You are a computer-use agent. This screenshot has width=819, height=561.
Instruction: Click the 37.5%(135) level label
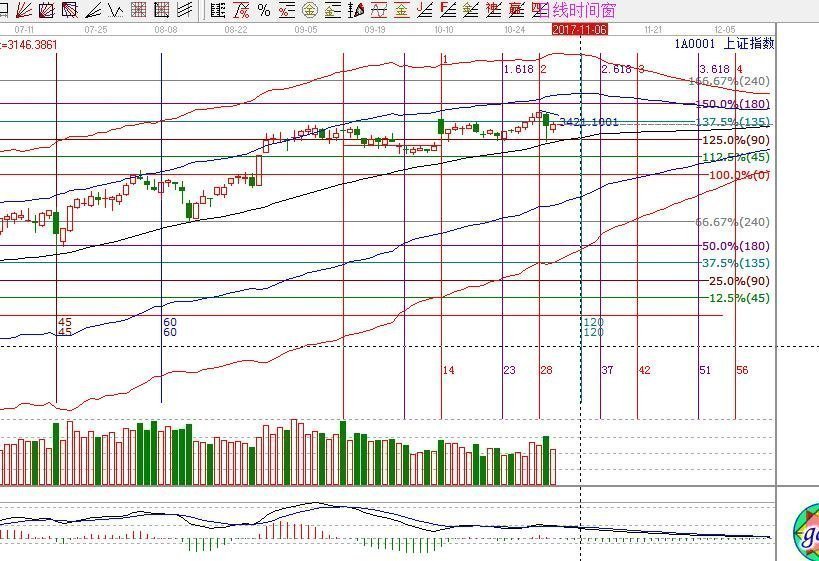coord(736,263)
